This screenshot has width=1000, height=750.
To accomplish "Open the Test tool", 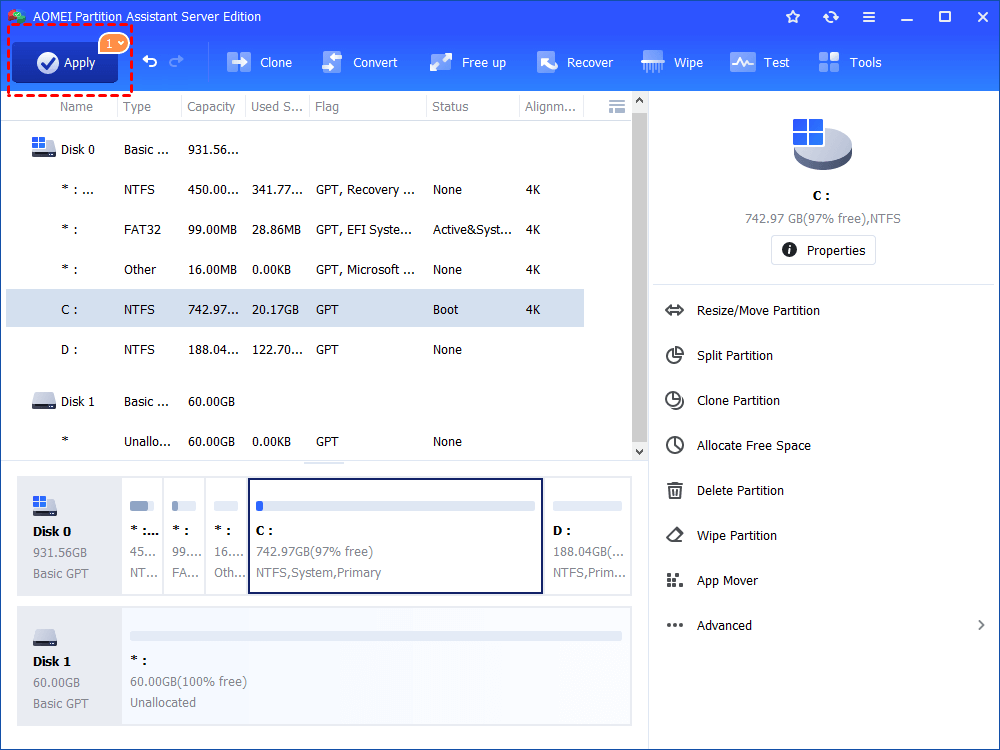I will coord(760,62).
